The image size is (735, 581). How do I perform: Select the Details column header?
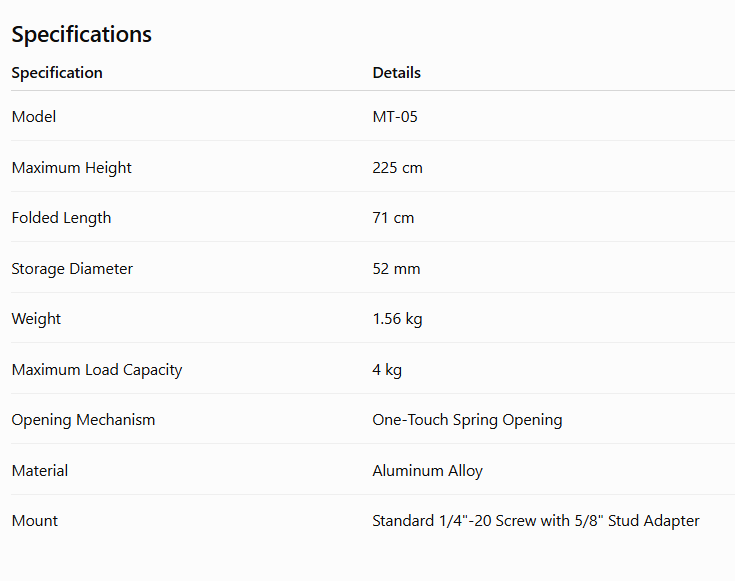pyautogui.click(x=397, y=73)
